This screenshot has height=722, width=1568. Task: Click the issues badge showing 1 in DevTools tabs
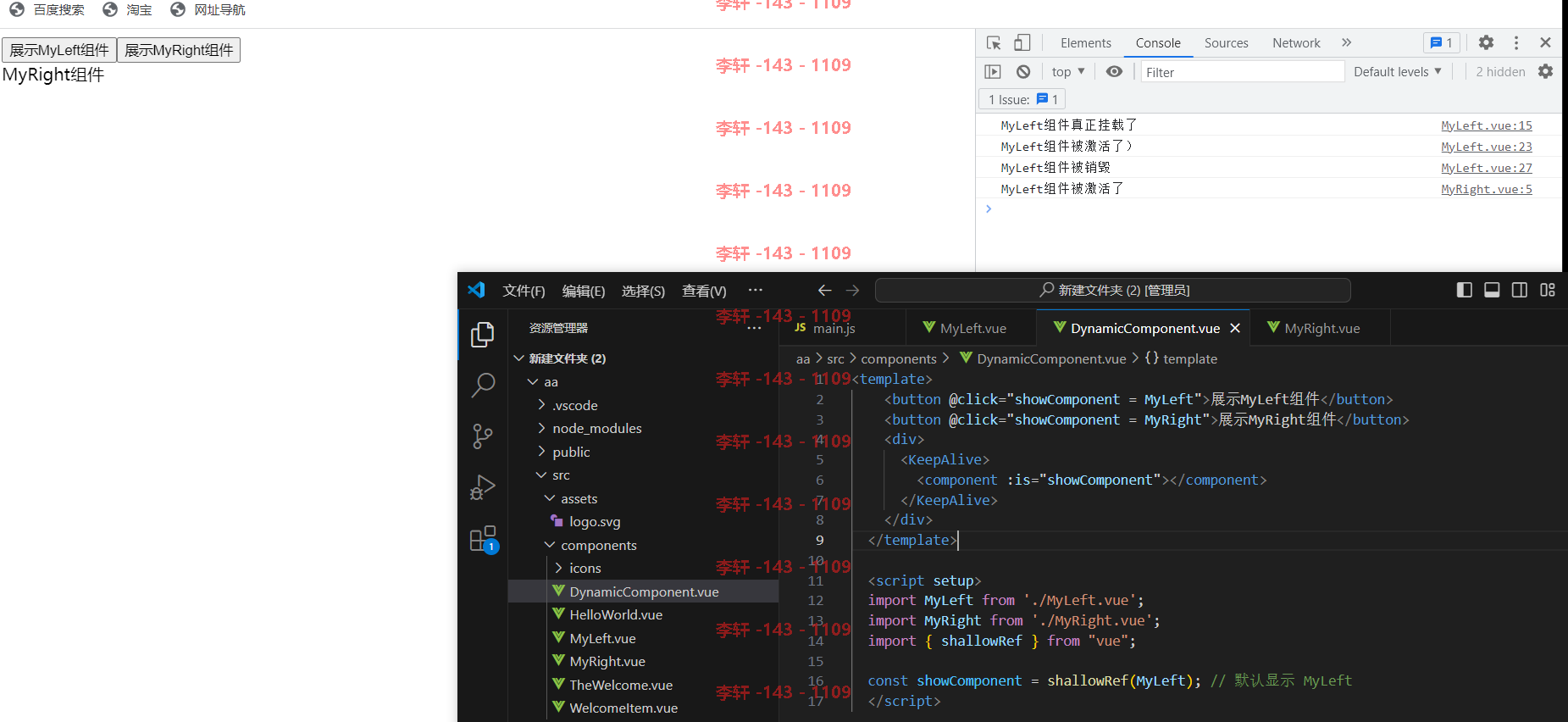click(1442, 42)
